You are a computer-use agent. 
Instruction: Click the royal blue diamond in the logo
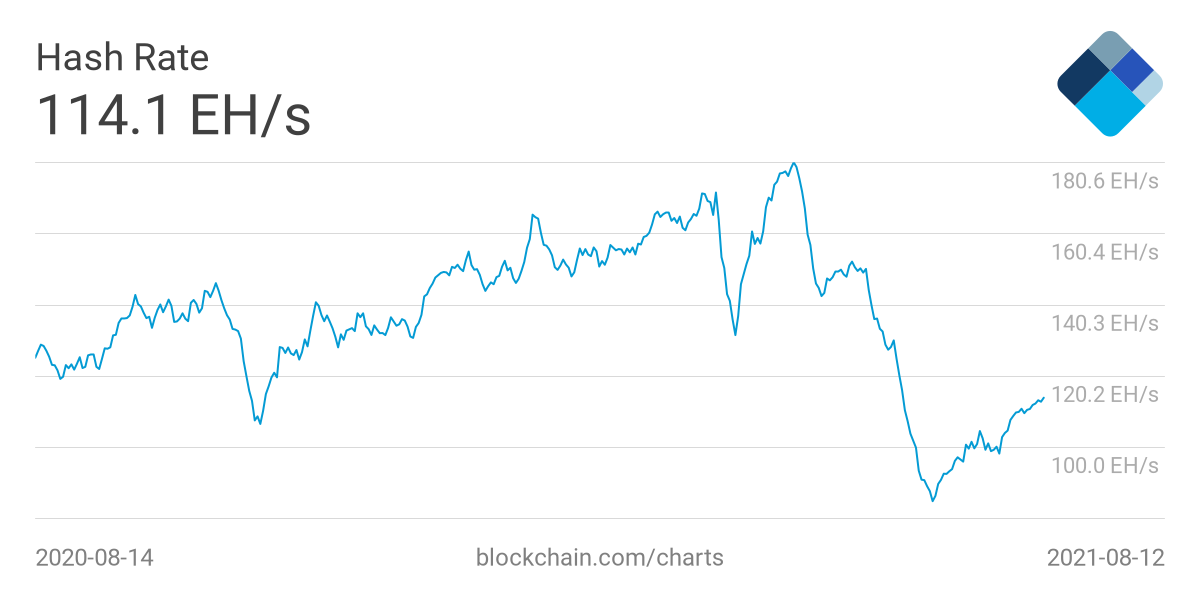1133,69
